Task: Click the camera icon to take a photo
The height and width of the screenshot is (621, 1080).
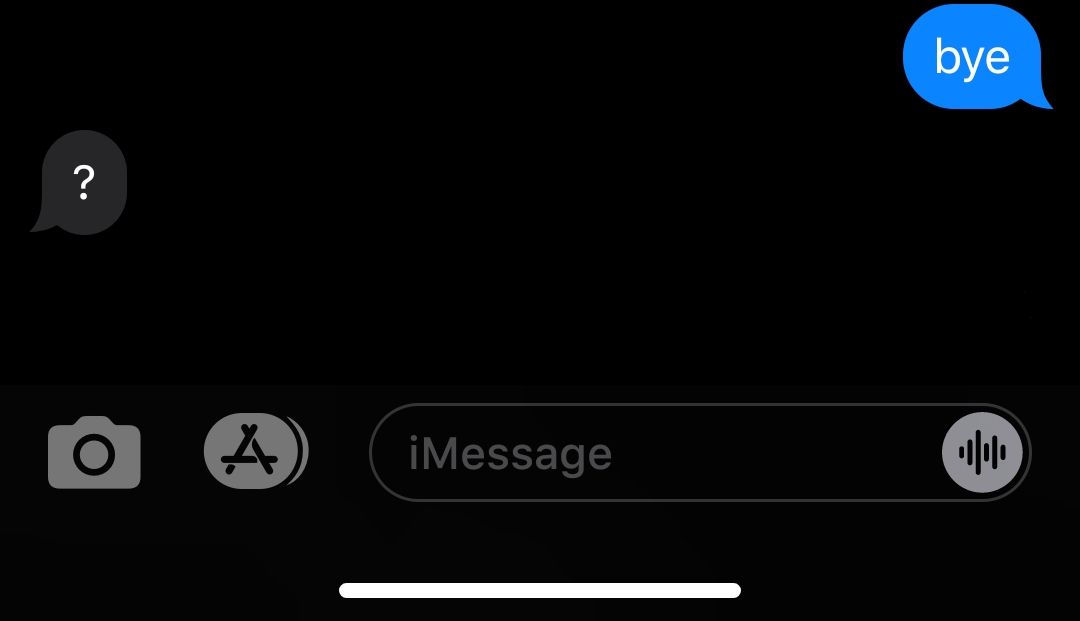Action: [x=94, y=452]
